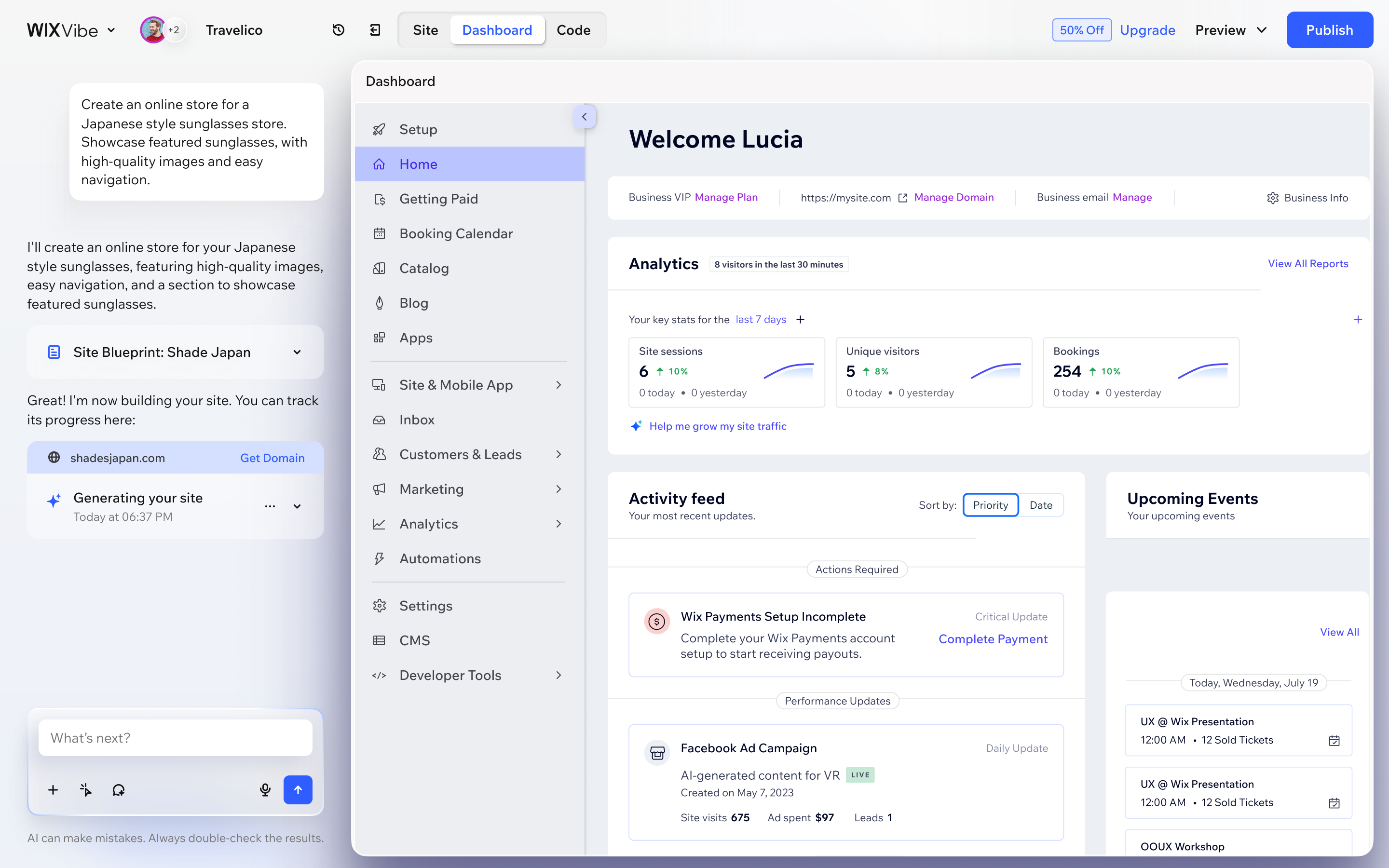Click Help me grow my site traffic
1389x868 pixels.
point(718,426)
